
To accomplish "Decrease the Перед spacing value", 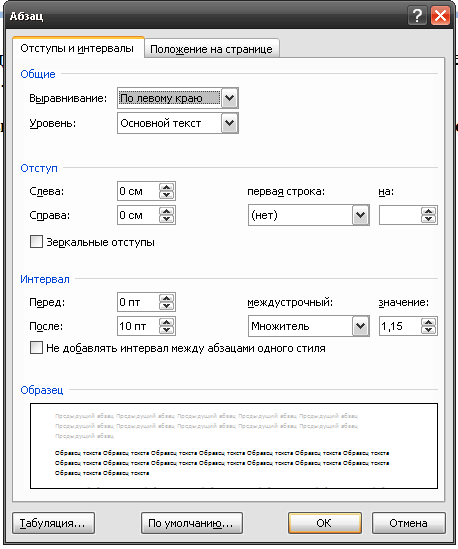I will tap(167, 306).
